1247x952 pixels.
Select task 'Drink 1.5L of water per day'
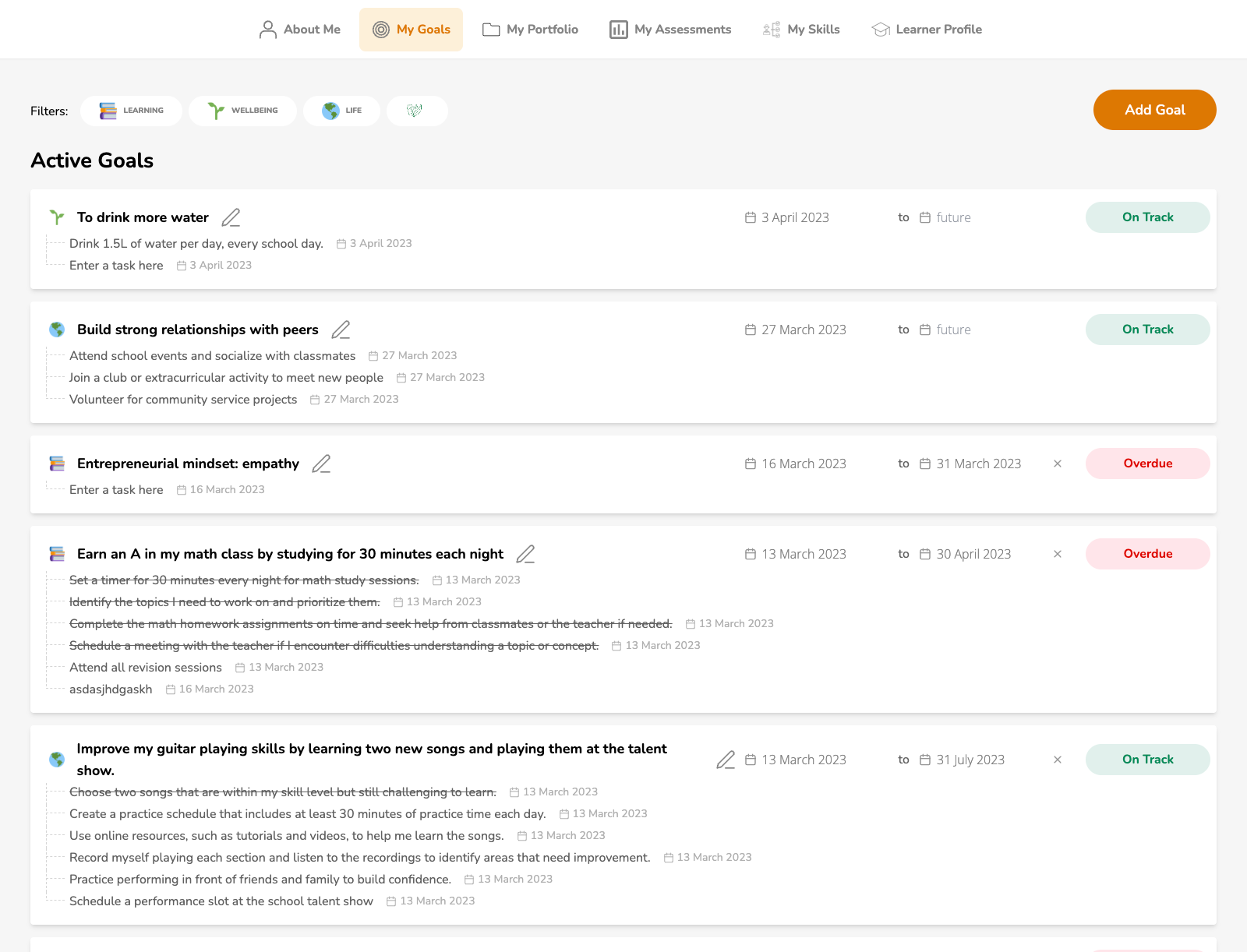196,244
